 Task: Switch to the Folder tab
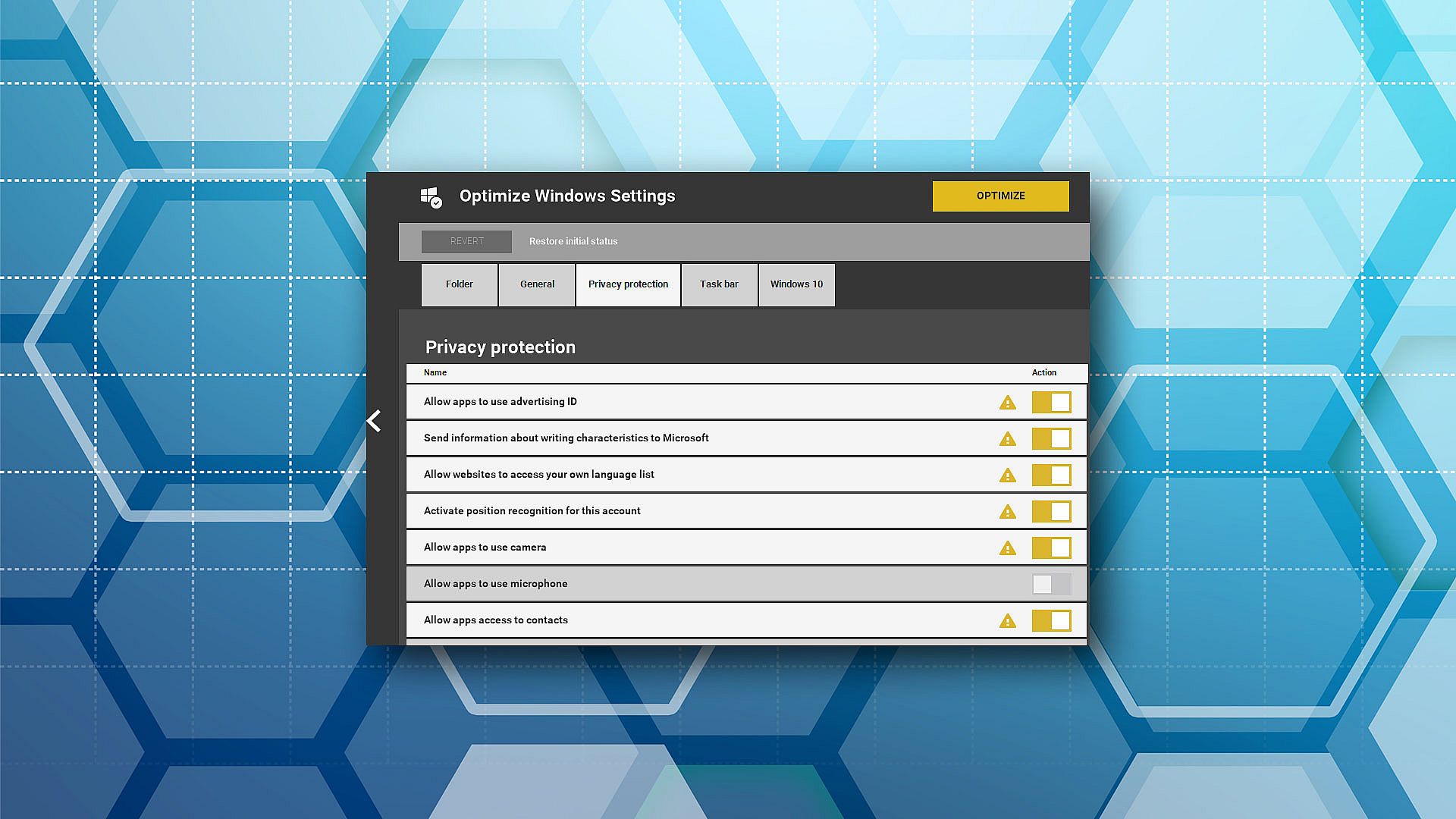point(459,284)
